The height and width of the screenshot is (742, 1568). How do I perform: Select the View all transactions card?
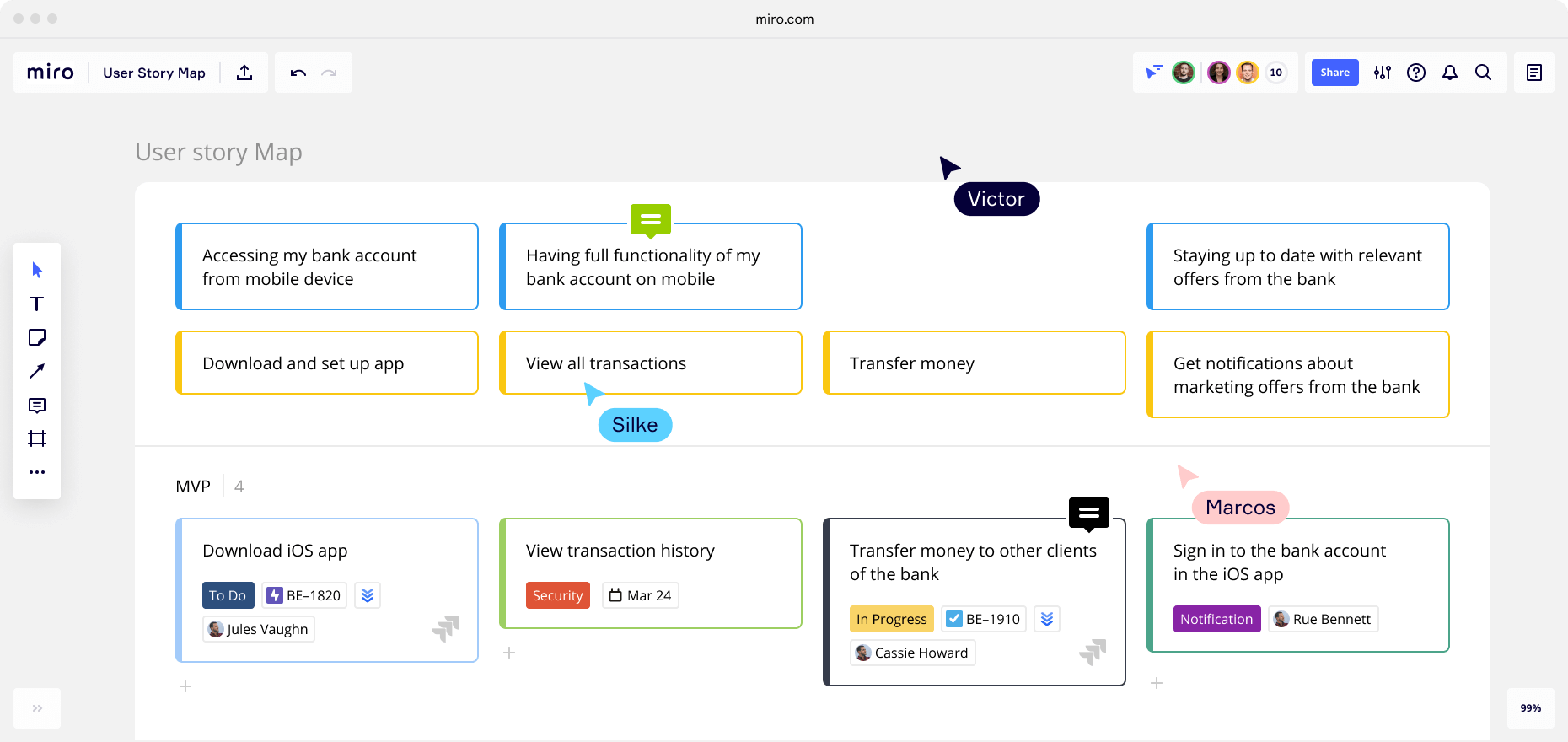click(651, 363)
